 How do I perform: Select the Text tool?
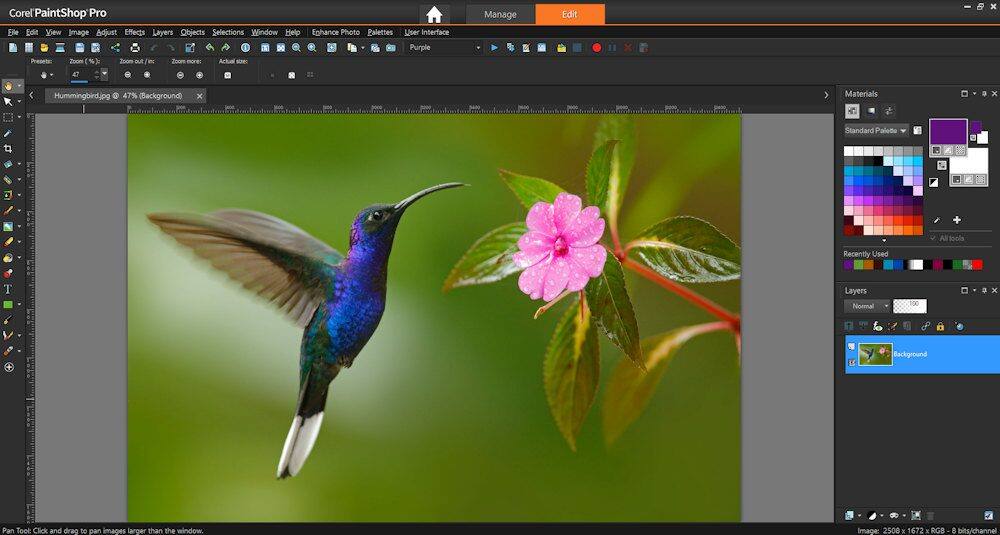pos(8,289)
